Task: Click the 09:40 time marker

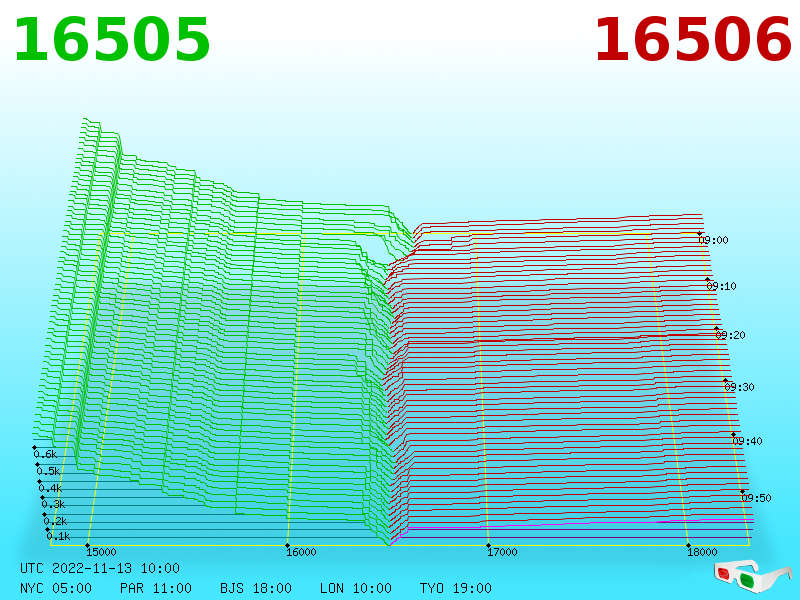Action: point(747,441)
